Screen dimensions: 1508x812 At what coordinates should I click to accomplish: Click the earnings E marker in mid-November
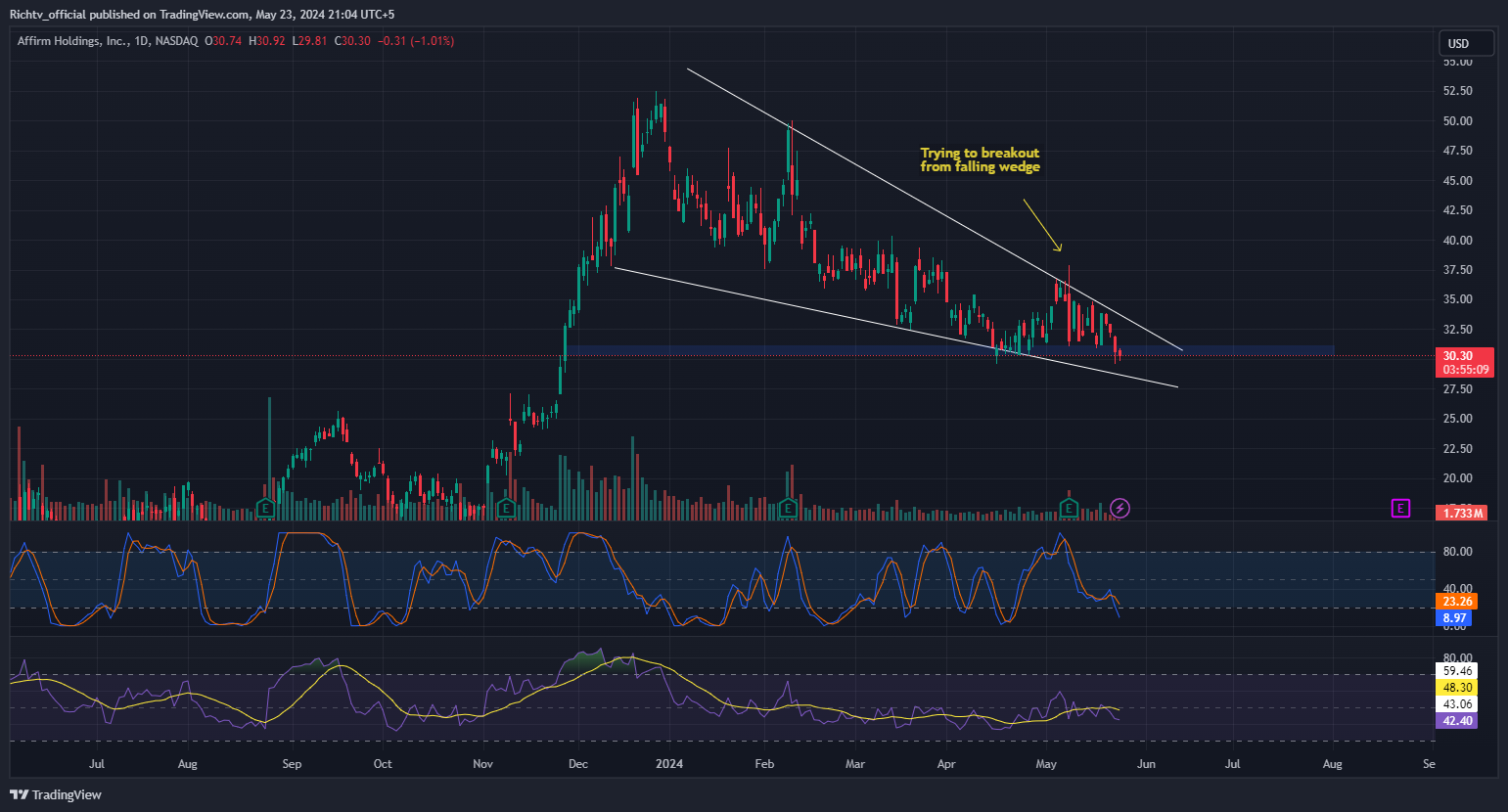506,508
